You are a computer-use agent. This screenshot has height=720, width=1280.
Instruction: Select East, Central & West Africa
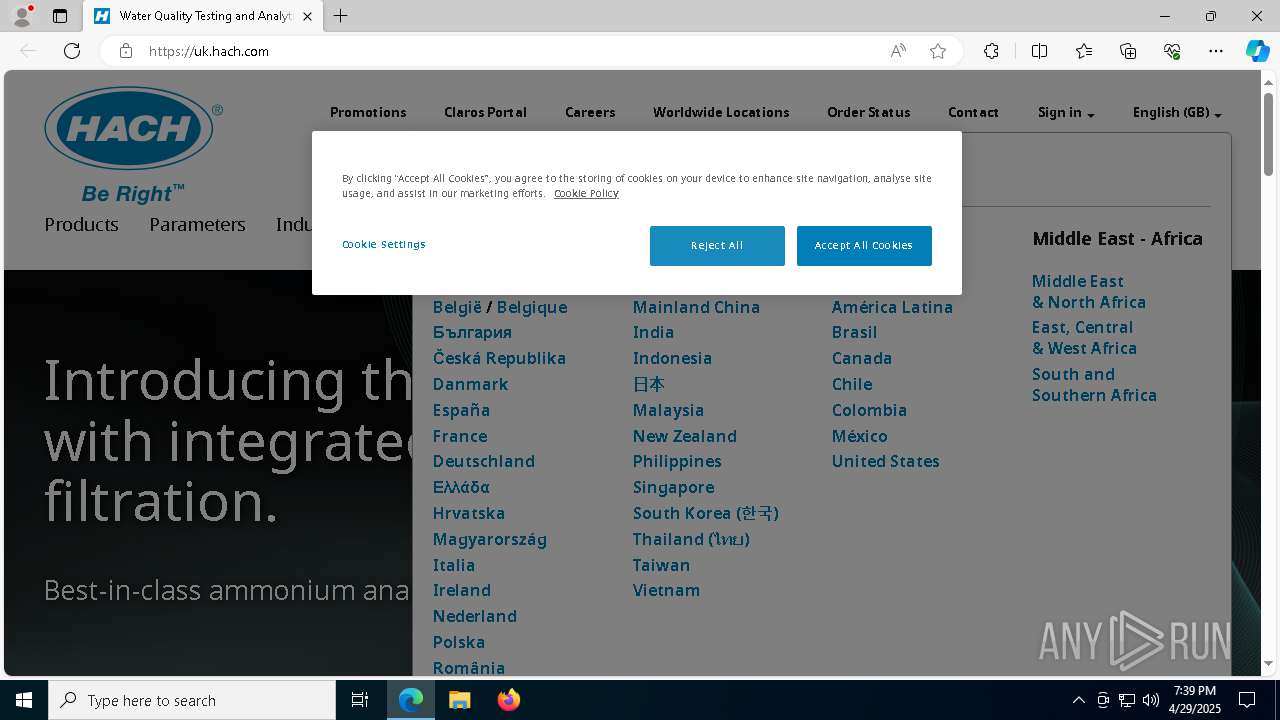click(x=1084, y=338)
